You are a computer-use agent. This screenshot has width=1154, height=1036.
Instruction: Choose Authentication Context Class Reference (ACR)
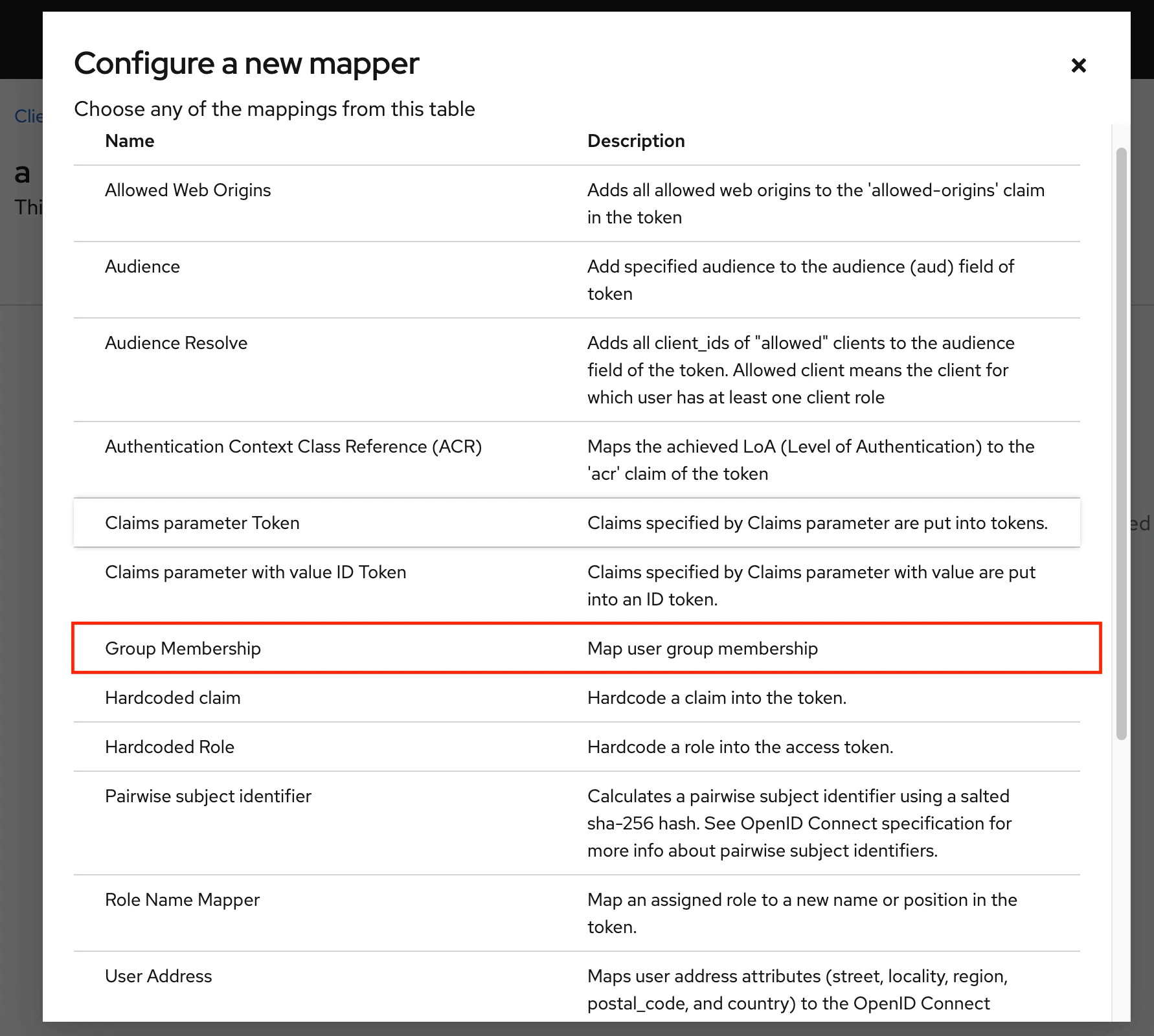[293, 446]
